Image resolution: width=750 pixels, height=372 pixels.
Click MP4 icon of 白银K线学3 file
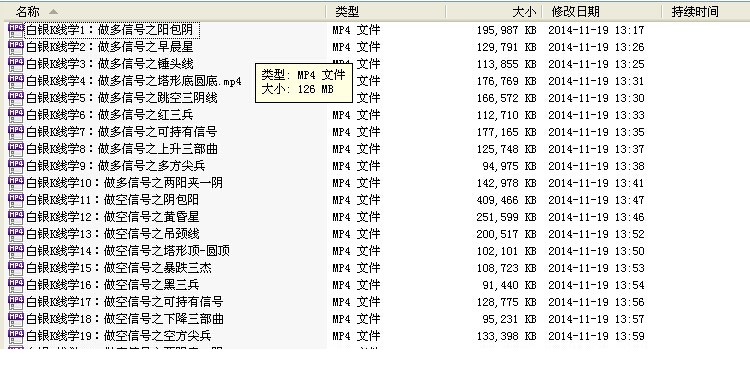(16, 64)
